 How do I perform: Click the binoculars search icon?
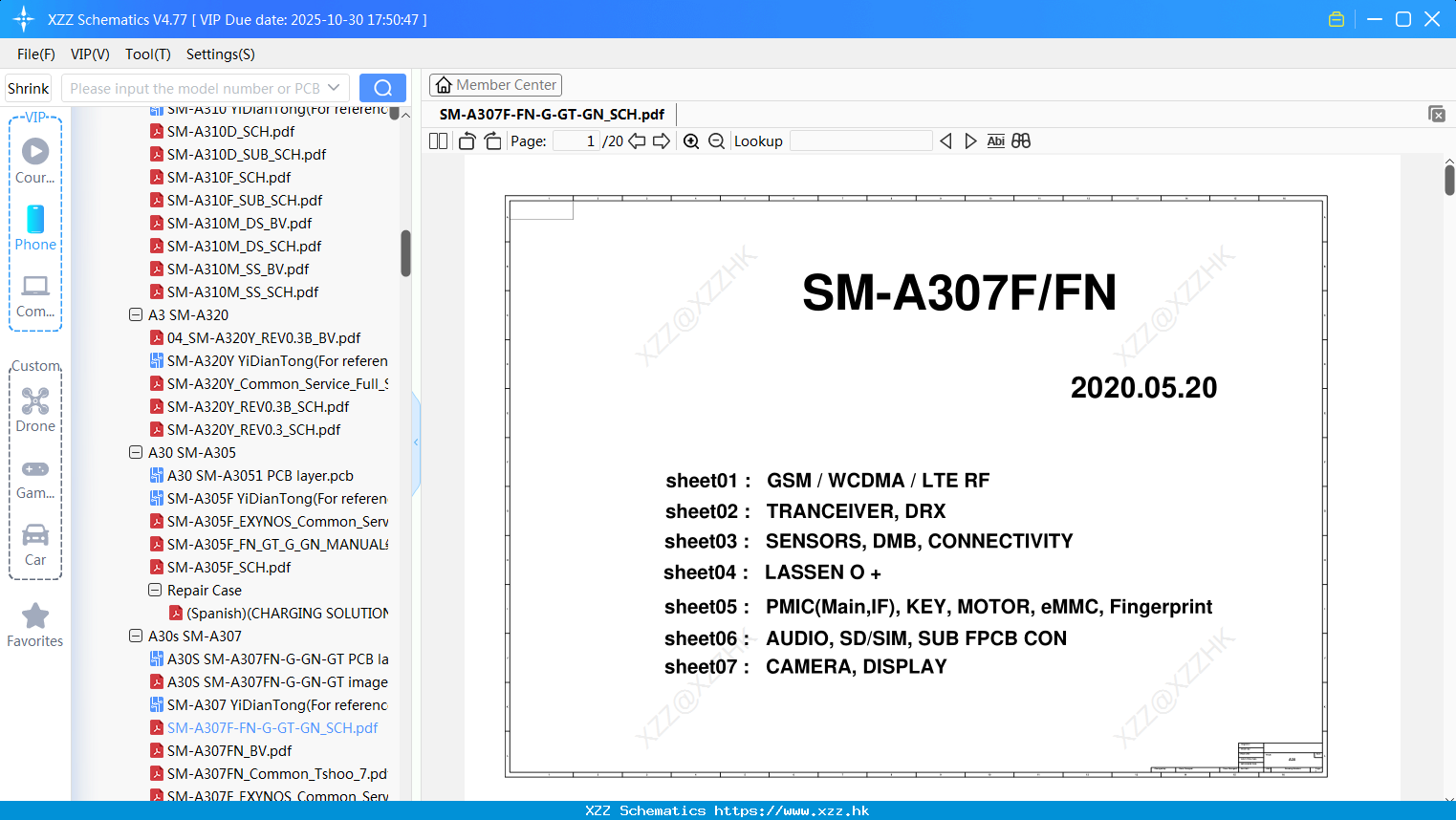[x=1021, y=141]
